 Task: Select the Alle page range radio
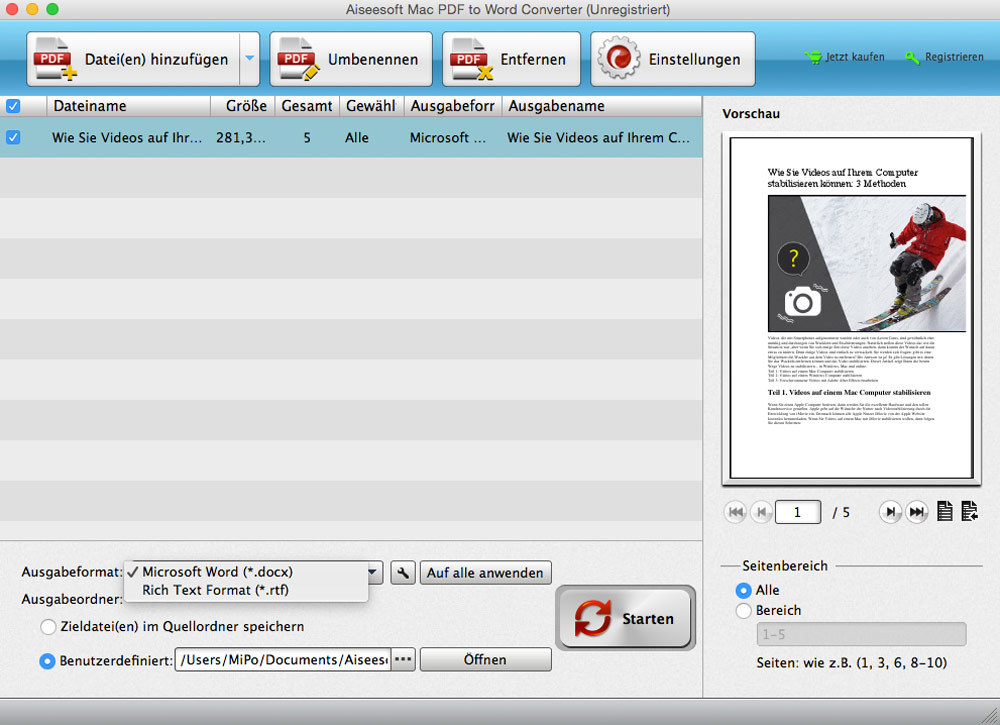coord(743,590)
